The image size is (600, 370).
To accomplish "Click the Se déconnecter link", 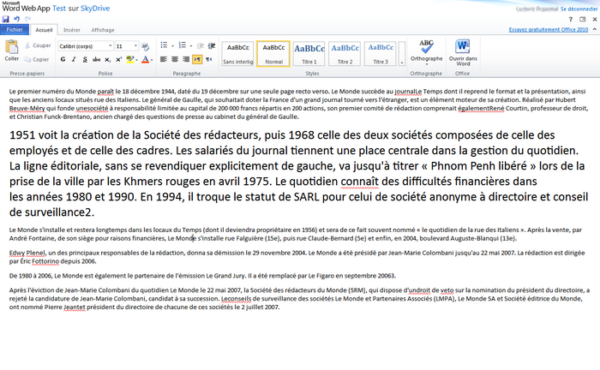I will tap(579, 9).
